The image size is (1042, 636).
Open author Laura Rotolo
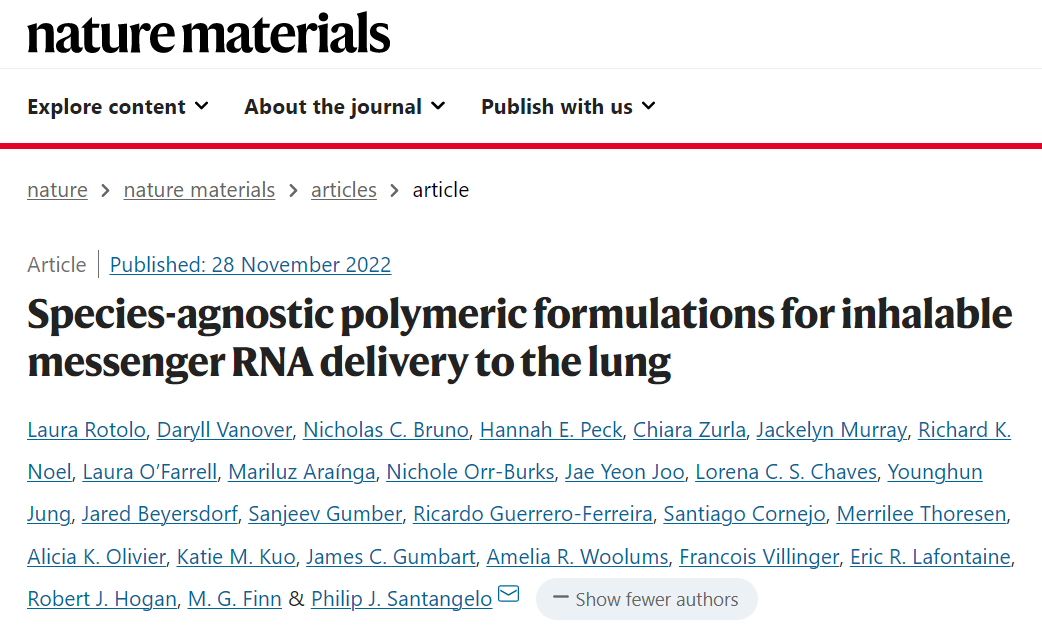(86, 430)
